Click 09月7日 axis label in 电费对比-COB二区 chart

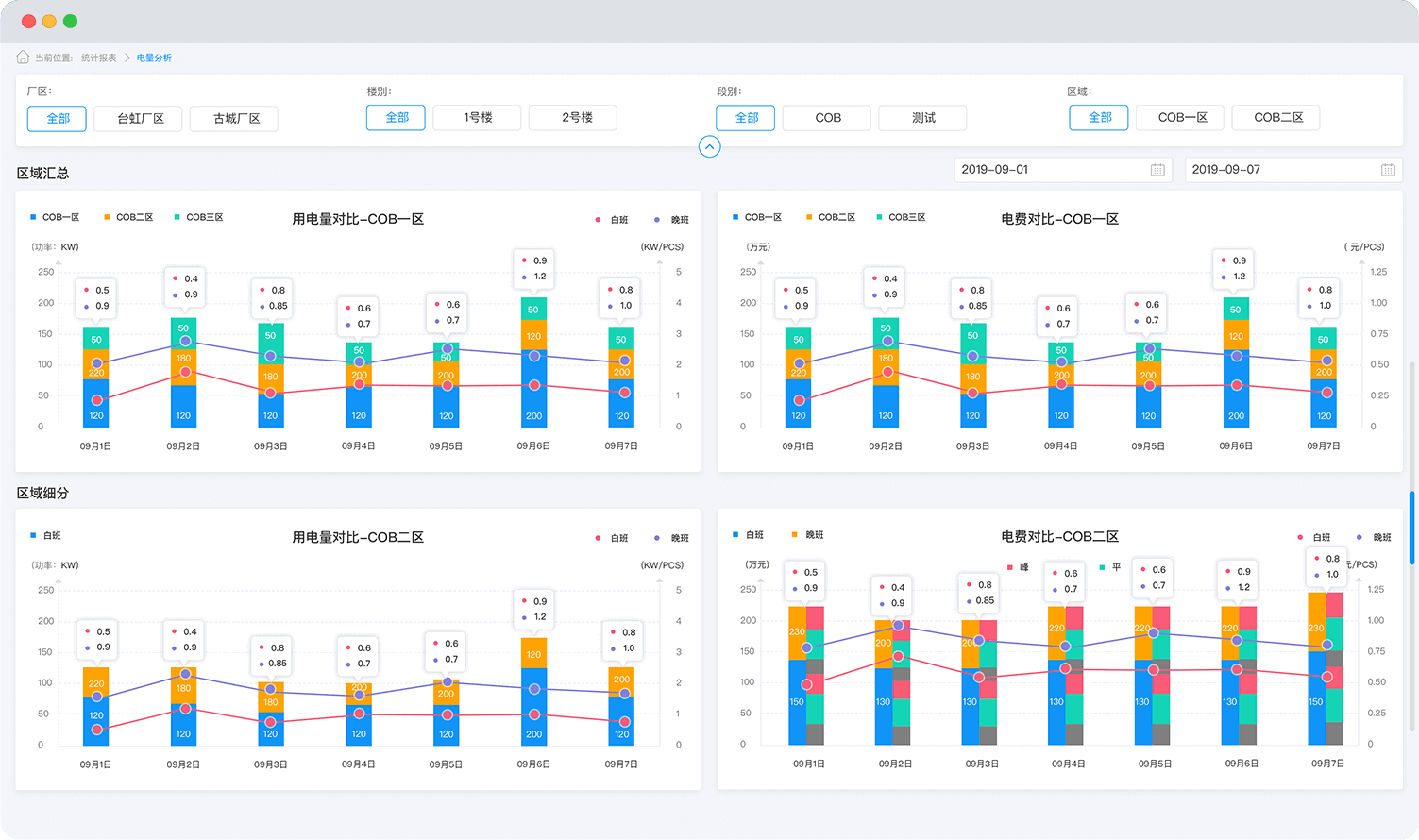(x=1327, y=764)
